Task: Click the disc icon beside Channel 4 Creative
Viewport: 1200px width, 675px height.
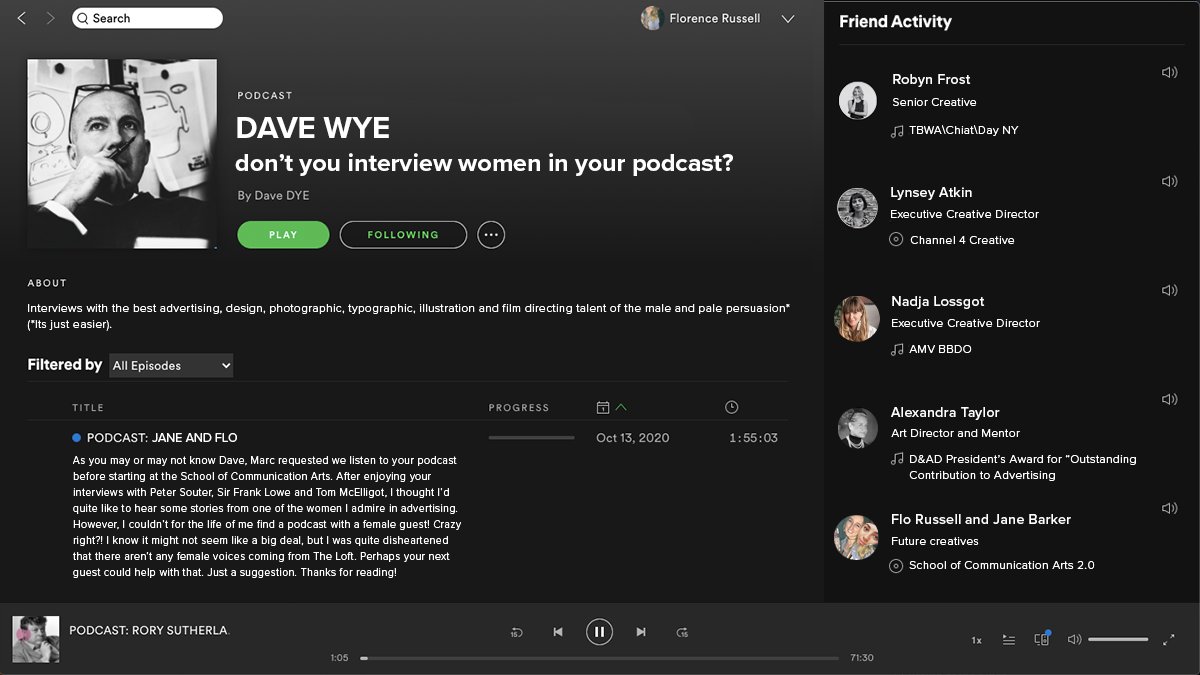Action: point(896,240)
